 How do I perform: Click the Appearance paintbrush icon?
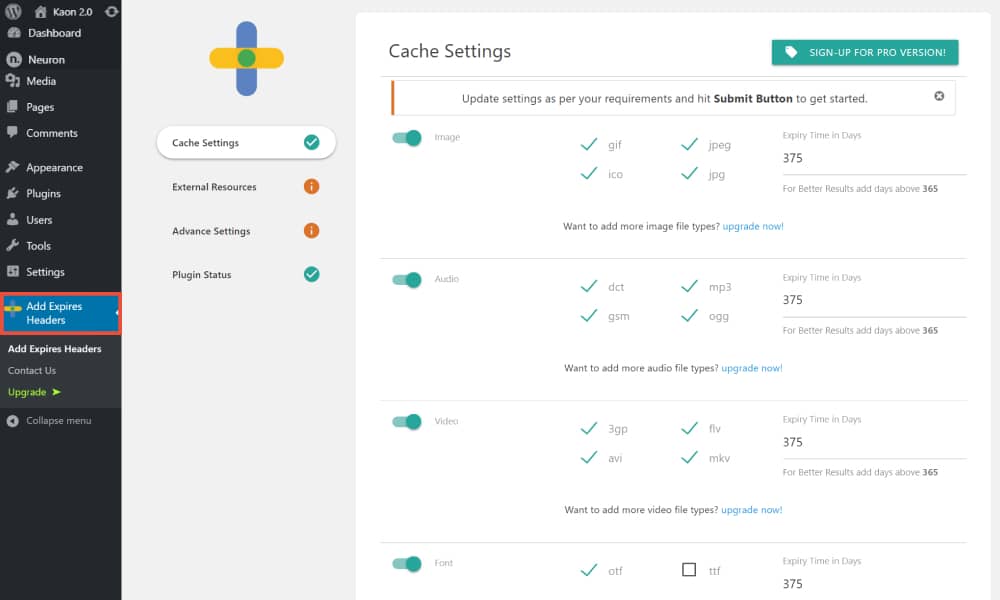[x=13, y=167]
